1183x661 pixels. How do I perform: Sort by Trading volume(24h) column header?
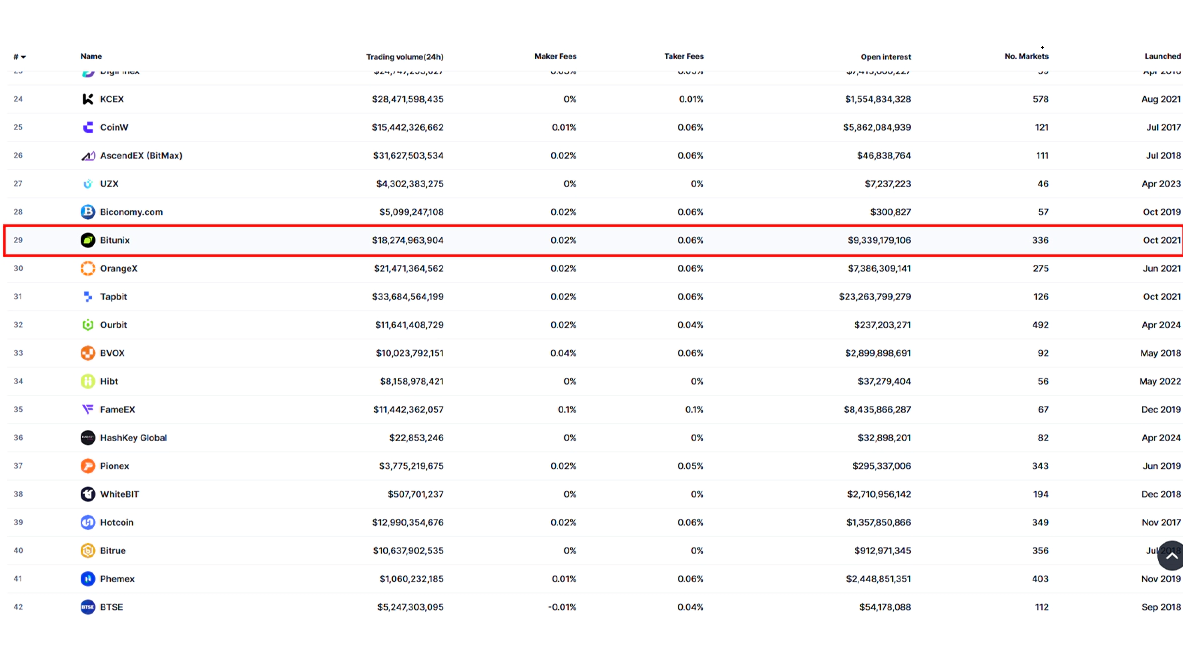point(404,57)
